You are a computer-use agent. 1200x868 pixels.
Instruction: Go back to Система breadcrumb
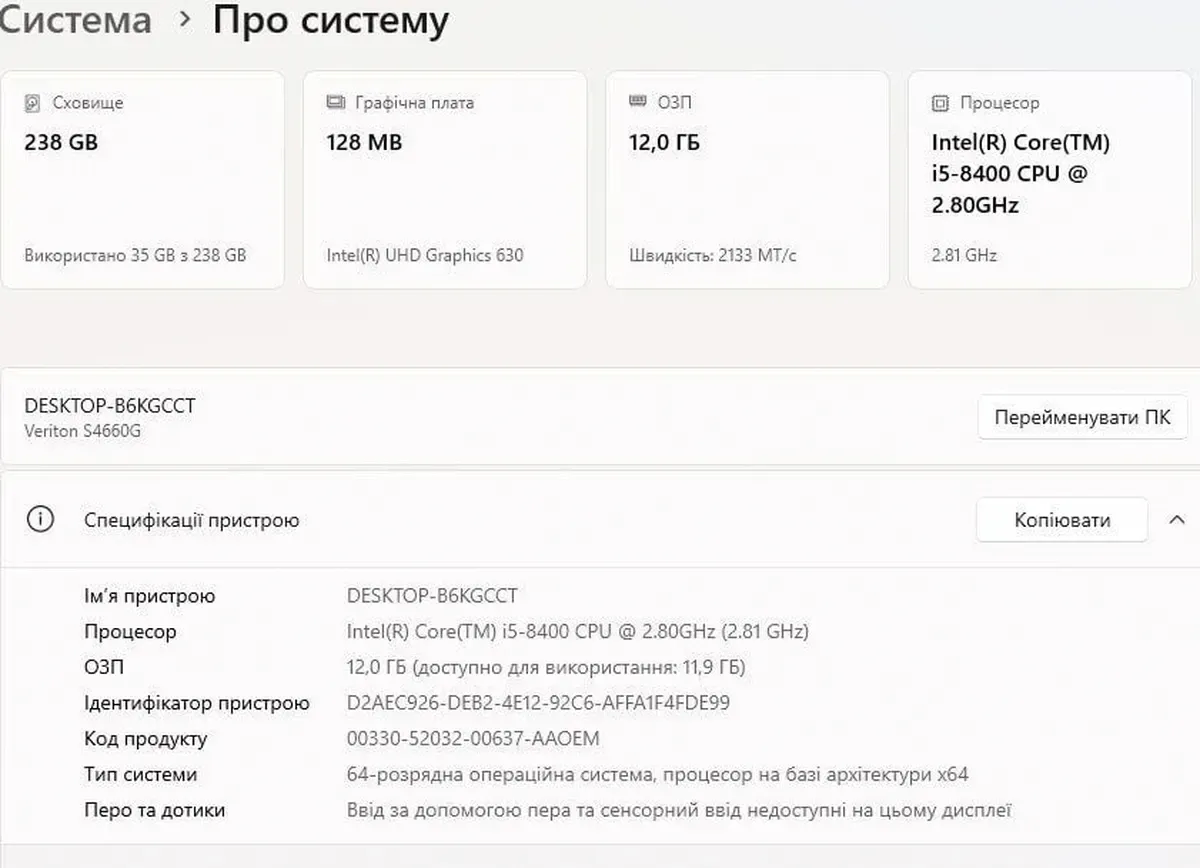[75, 20]
